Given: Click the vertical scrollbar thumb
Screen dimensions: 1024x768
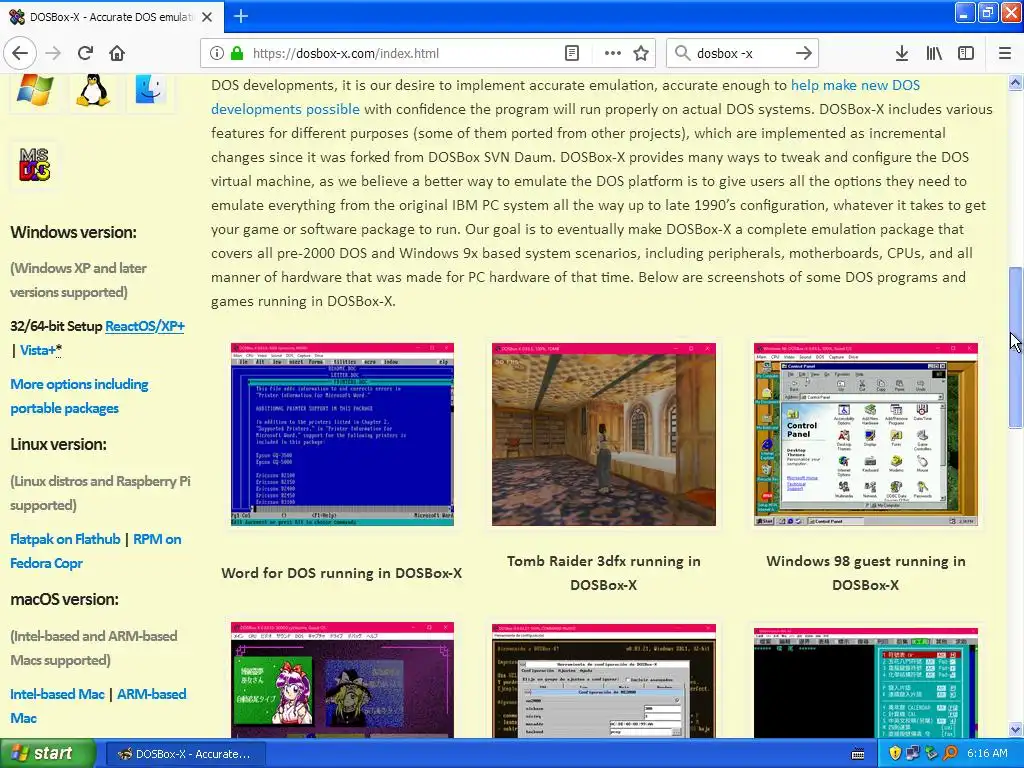Looking at the screenshot, I should [1016, 347].
